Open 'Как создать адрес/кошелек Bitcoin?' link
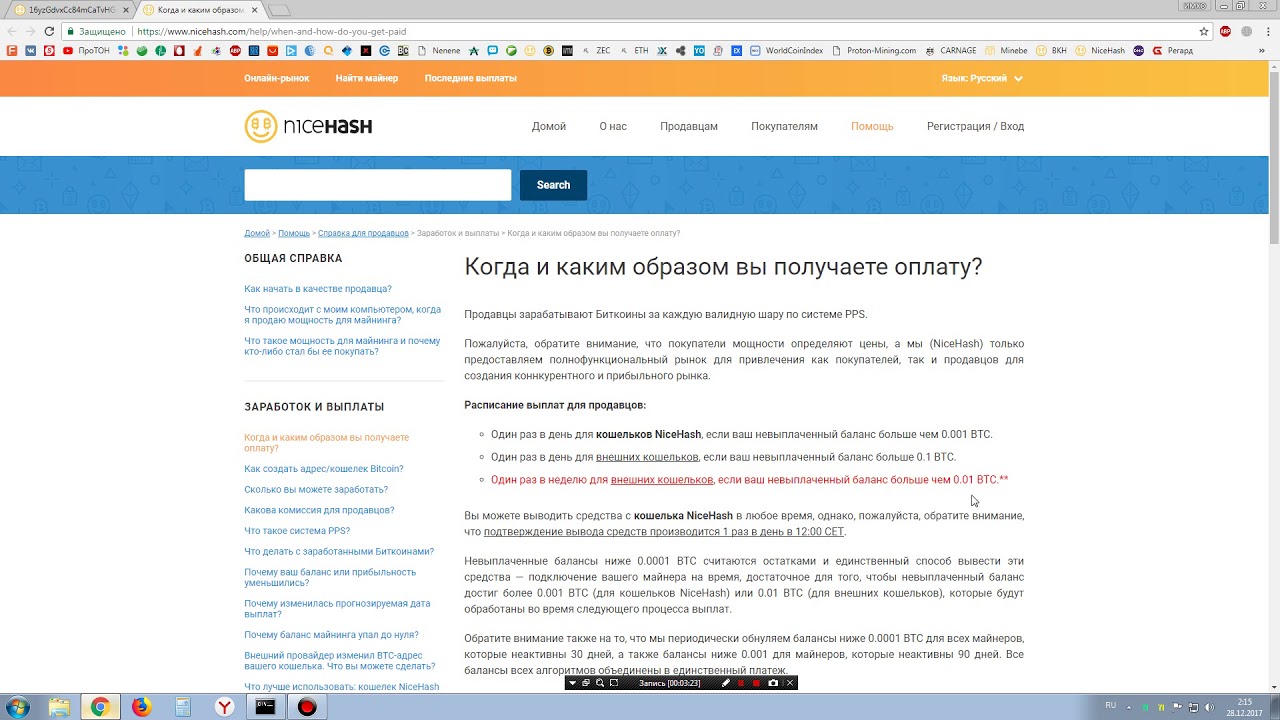 [x=324, y=469]
